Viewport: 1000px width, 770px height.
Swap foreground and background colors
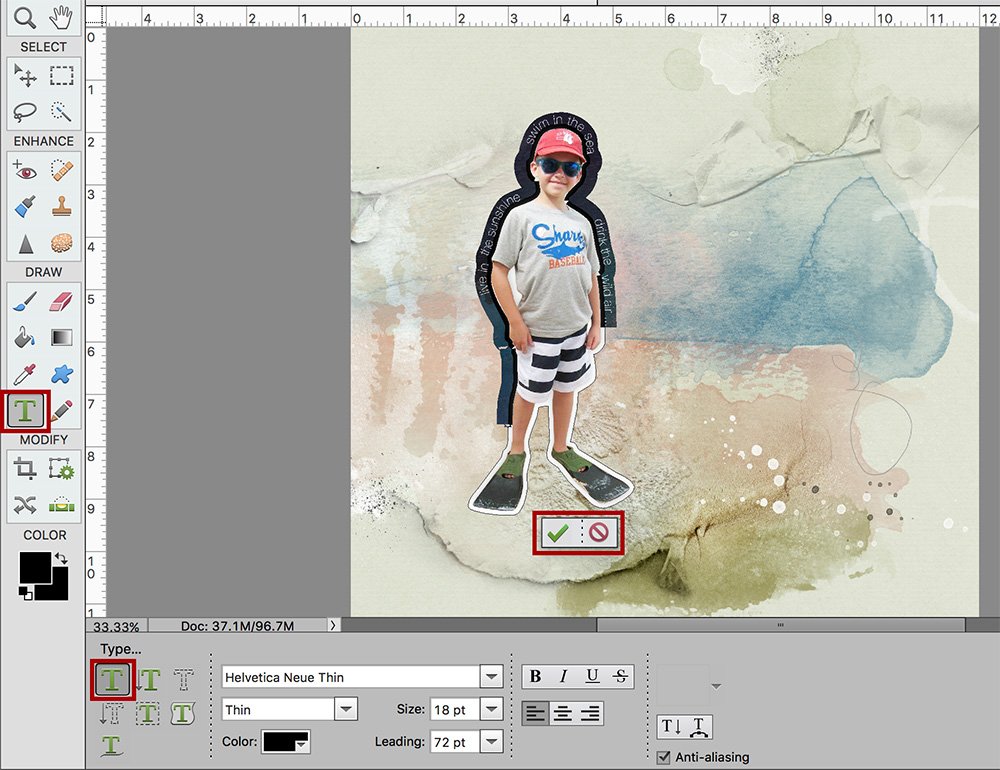click(61, 558)
